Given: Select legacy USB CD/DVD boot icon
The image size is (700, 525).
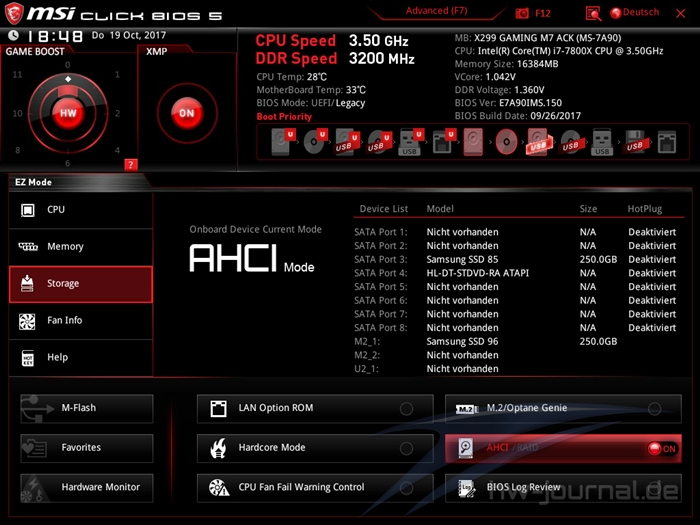Looking at the screenshot, I should pos(570,142).
